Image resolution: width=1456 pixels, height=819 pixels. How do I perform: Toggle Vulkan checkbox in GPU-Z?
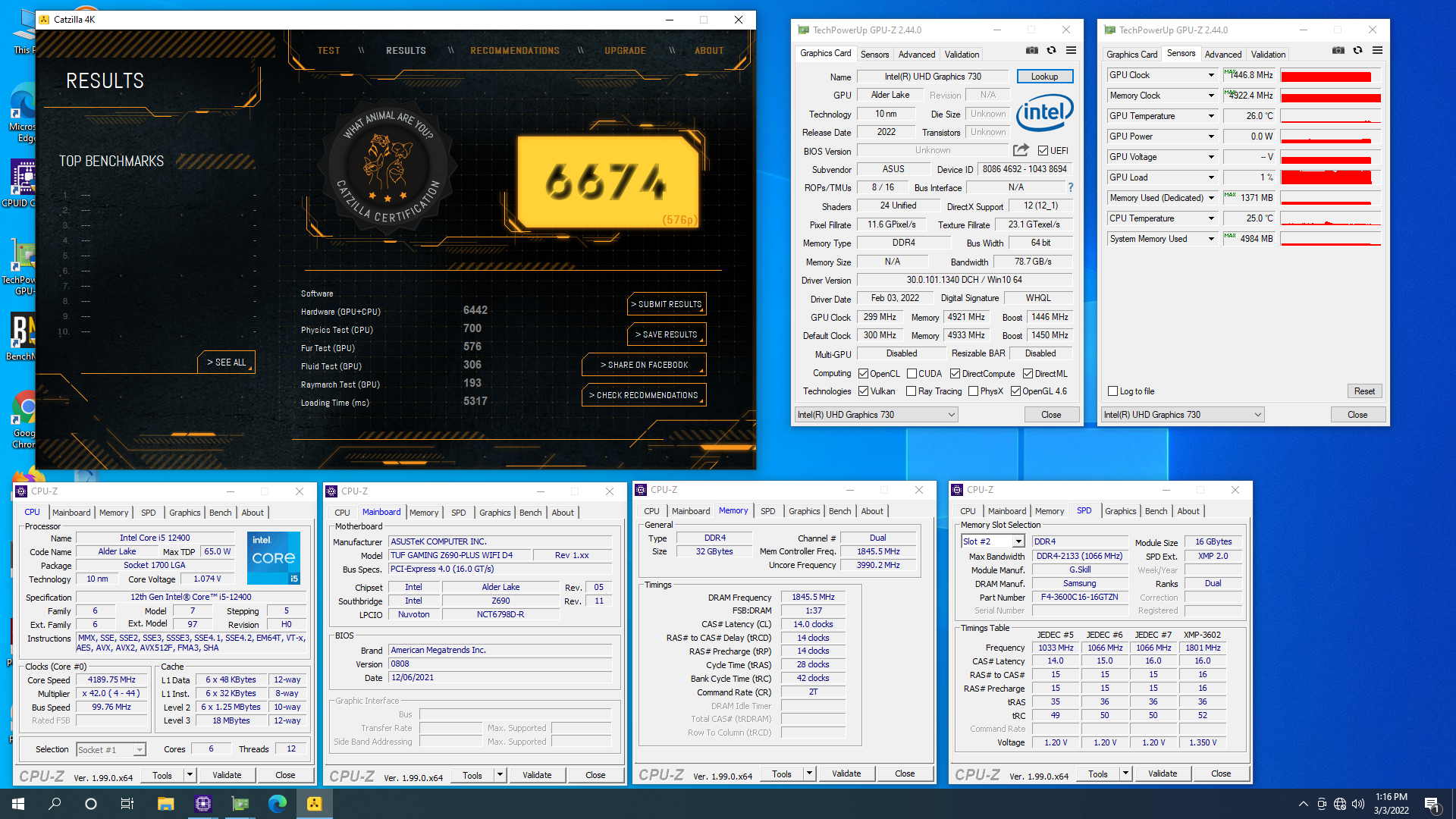(x=863, y=391)
